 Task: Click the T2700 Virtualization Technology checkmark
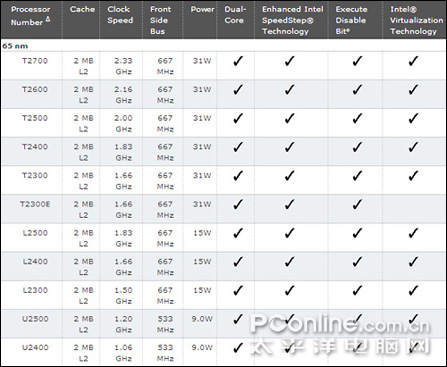pos(413,61)
